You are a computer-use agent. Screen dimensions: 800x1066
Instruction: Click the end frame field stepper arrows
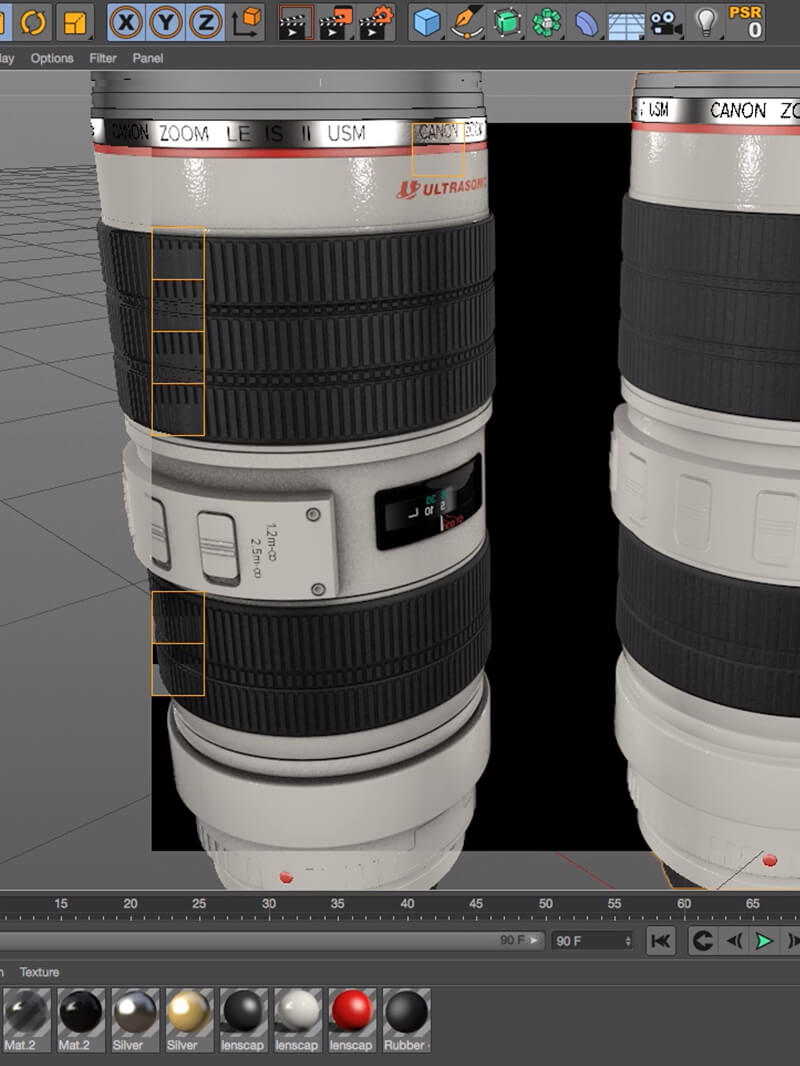pos(628,941)
